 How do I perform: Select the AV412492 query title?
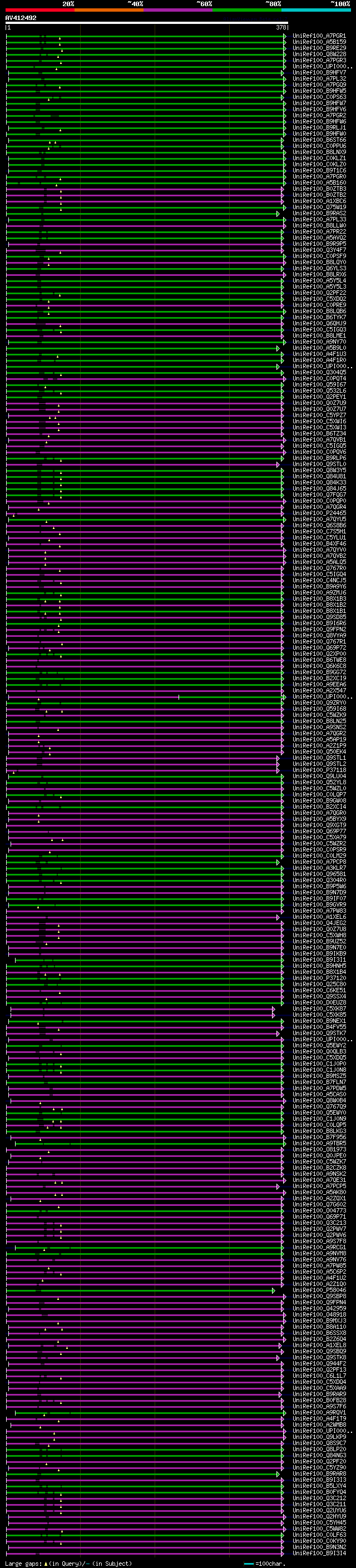point(21,18)
